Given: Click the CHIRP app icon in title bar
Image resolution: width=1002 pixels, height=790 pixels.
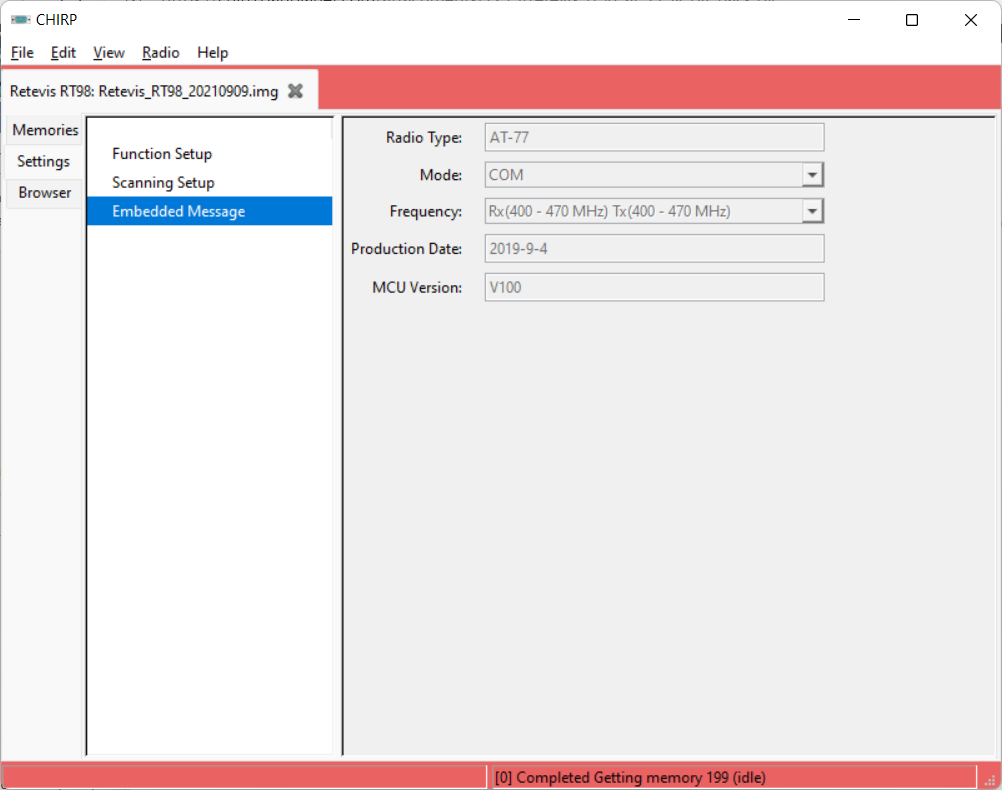Looking at the screenshot, I should point(20,20).
